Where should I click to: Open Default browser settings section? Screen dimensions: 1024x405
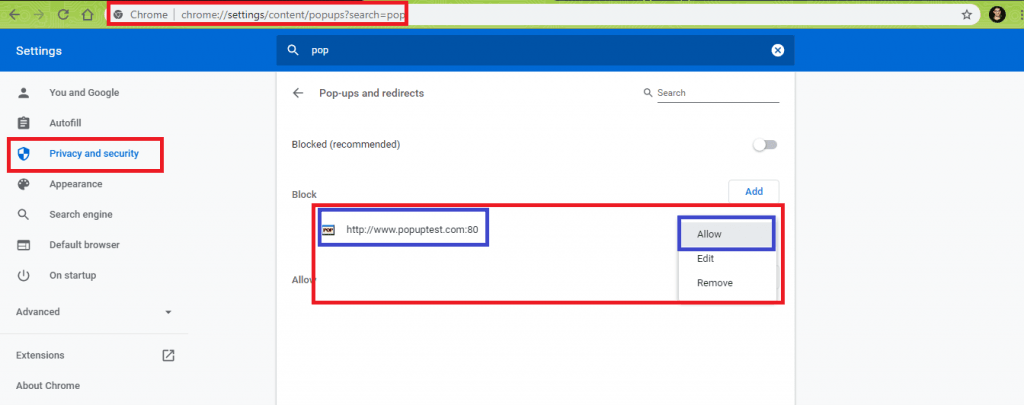(84, 245)
